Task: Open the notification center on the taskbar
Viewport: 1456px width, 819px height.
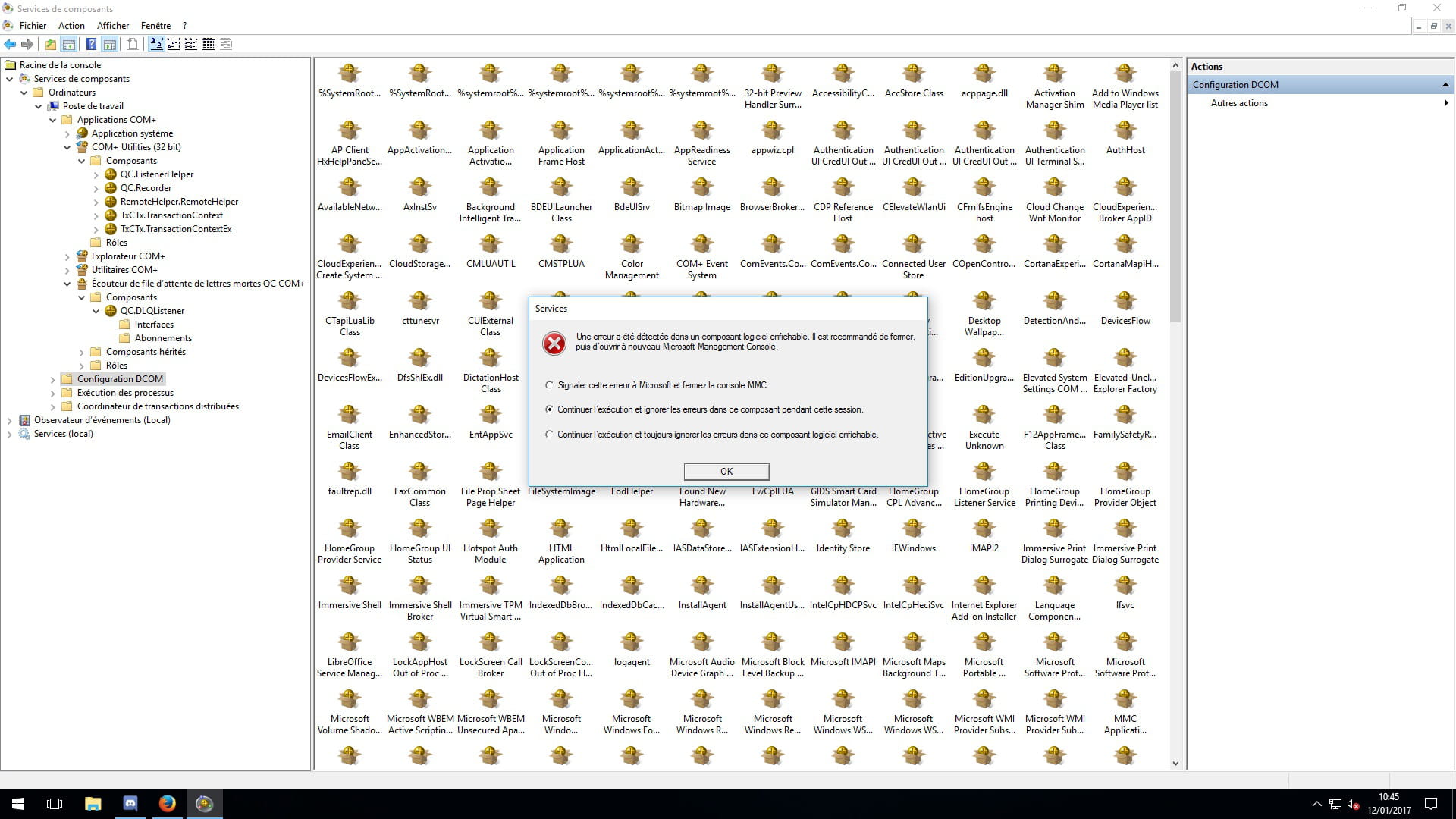Action: 1431,804
